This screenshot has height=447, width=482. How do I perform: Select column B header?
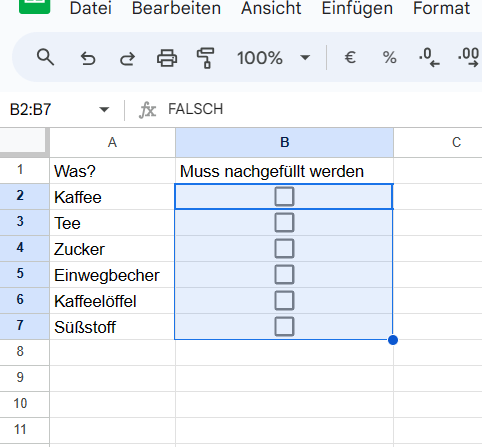[x=284, y=142]
